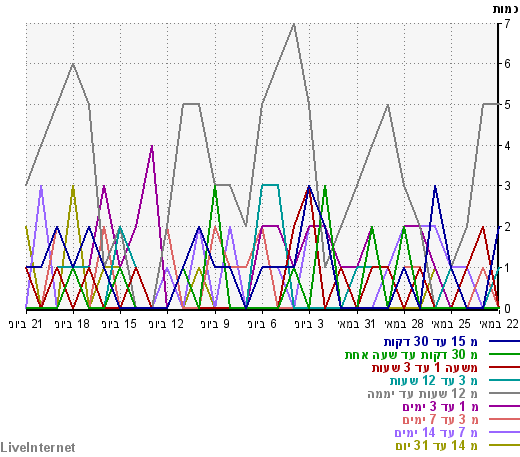This screenshot has height=457, width=520.
Task: Click the '9 ביונ' x-axis date label
Action: tap(215, 324)
